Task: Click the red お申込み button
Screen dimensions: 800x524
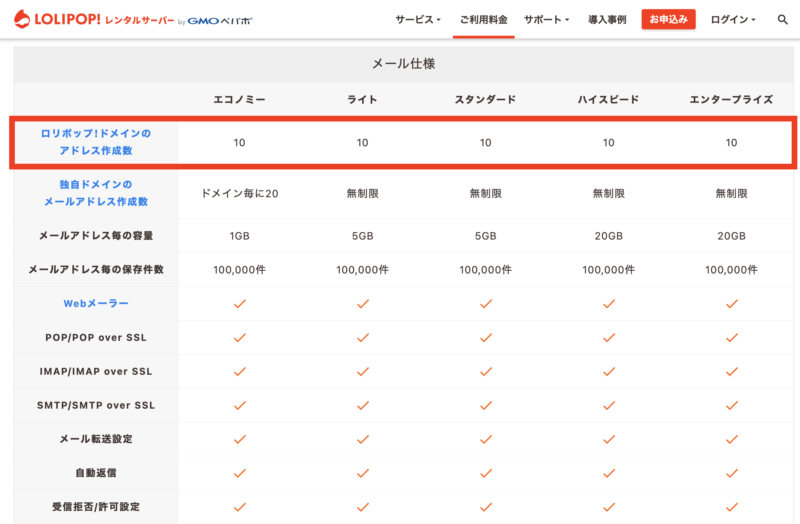Action: [668, 19]
